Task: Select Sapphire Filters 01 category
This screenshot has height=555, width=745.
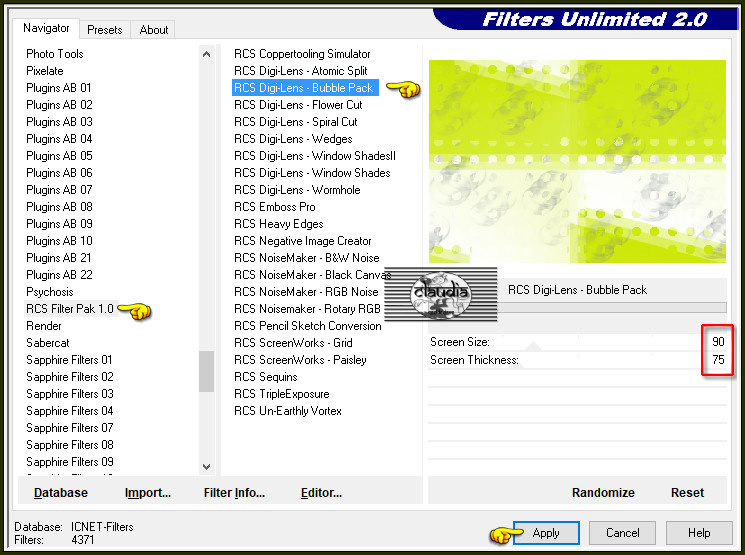Action: pos(69,360)
